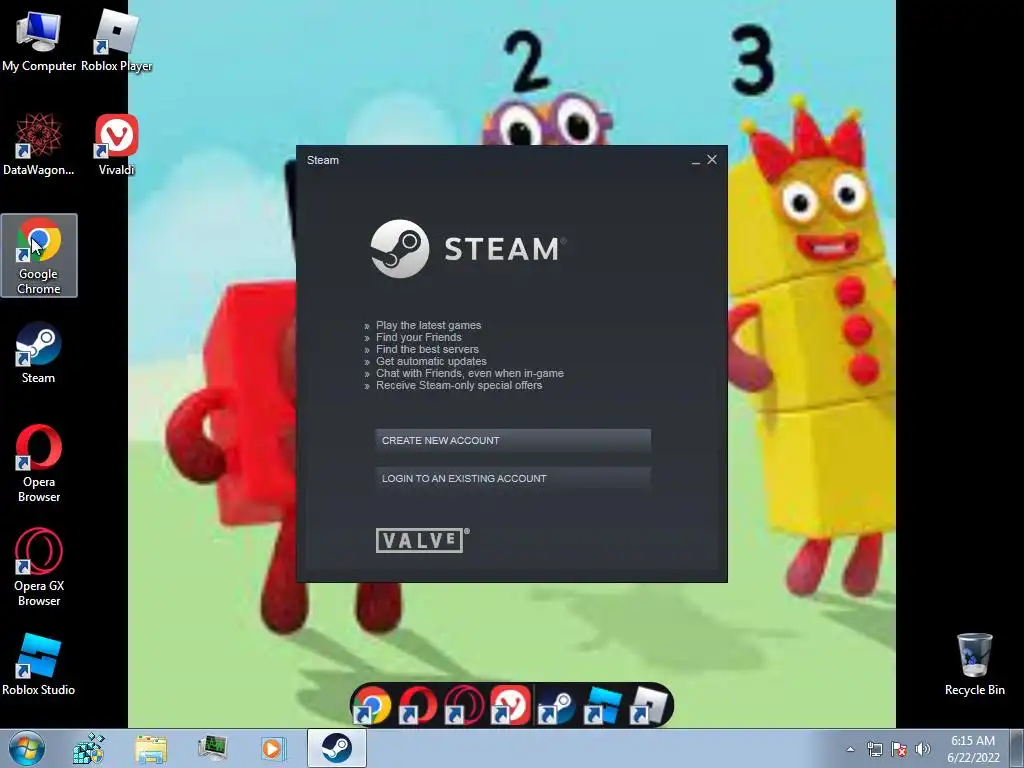The image size is (1024, 768).
Task: Select the Opera GX Browser desktop shortcut
Action: (x=39, y=568)
